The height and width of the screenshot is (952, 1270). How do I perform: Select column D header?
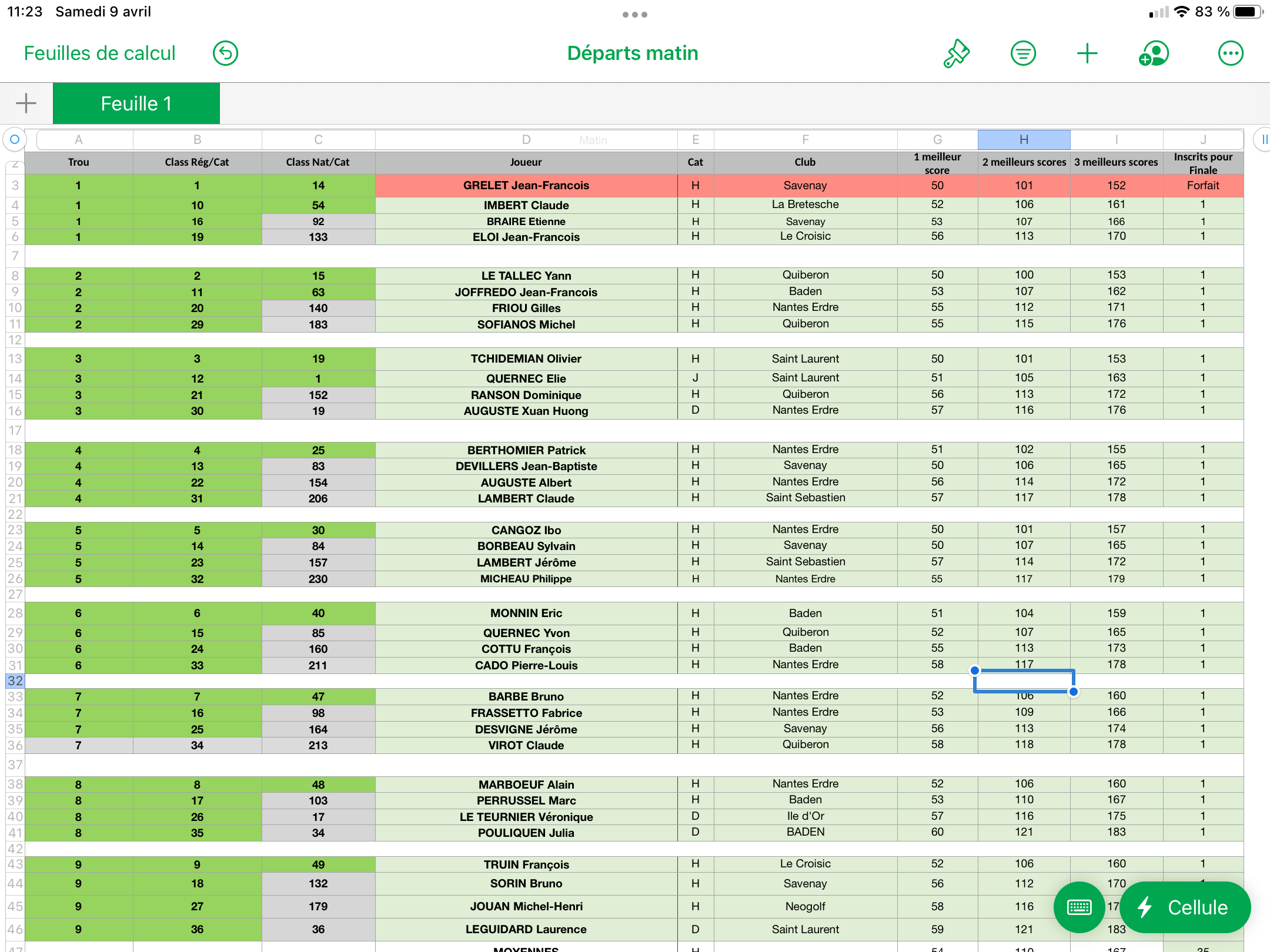coord(526,140)
